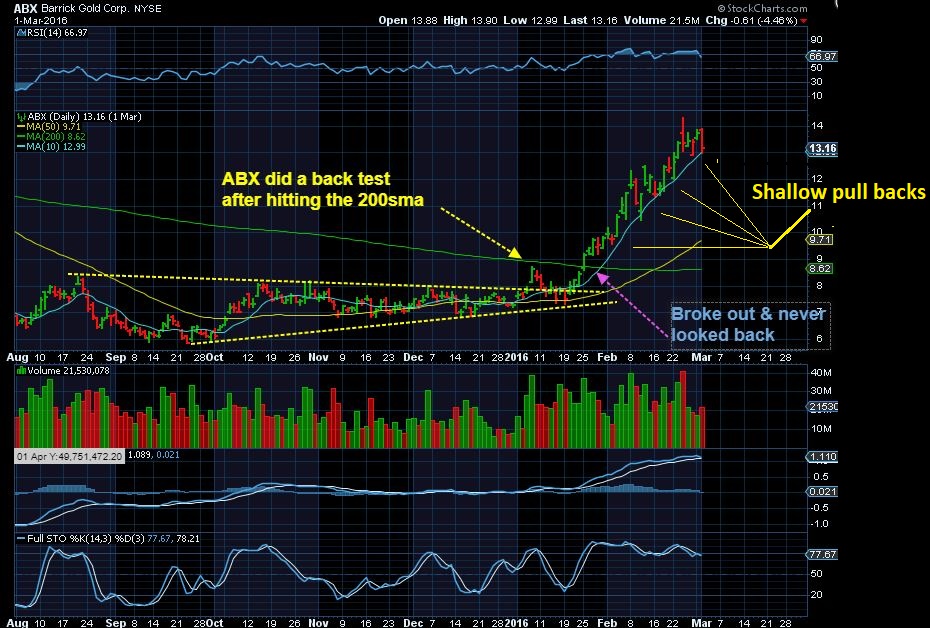Click the Volume 21,530,078 legend label

click(x=69, y=371)
